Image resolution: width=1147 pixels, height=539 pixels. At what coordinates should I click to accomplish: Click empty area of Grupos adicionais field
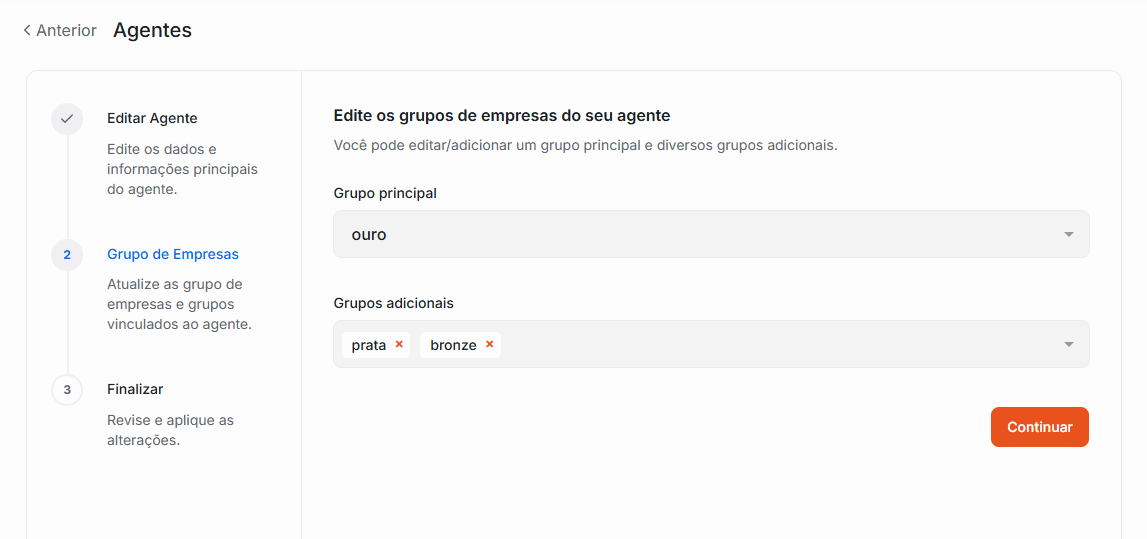(x=780, y=345)
